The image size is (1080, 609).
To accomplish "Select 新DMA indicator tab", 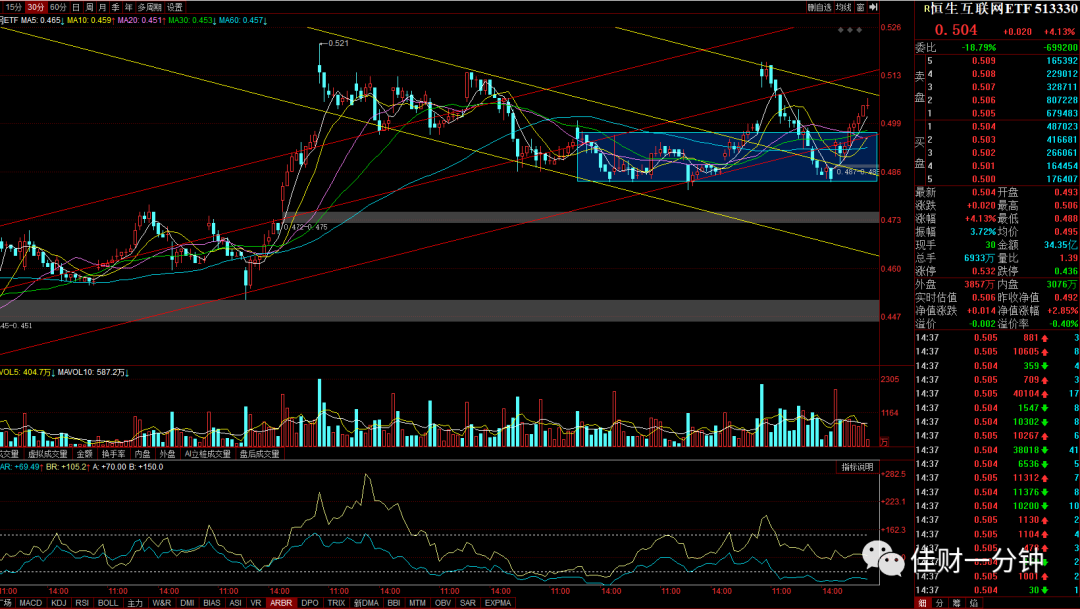I will [366, 603].
